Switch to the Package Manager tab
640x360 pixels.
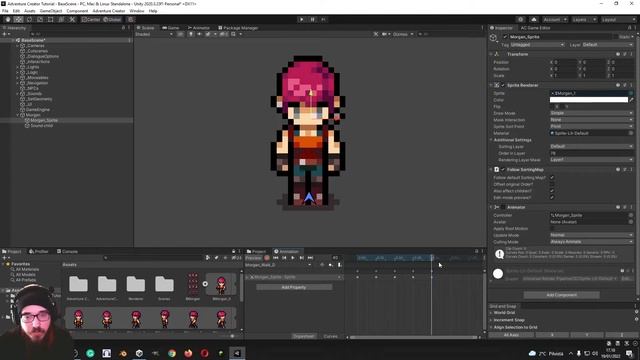coord(238,28)
